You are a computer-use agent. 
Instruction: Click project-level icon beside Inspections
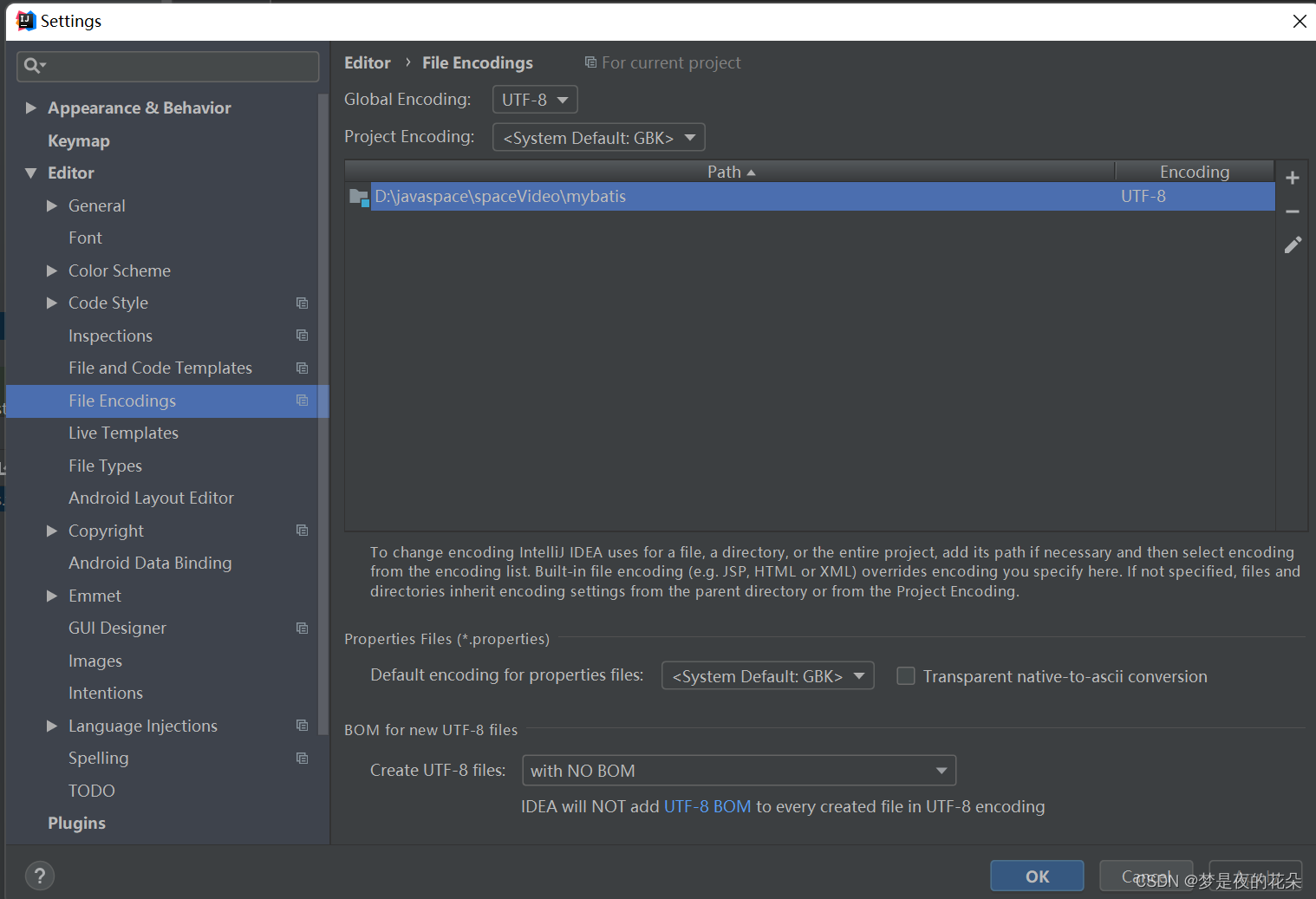pyautogui.click(x=302, y=335)
